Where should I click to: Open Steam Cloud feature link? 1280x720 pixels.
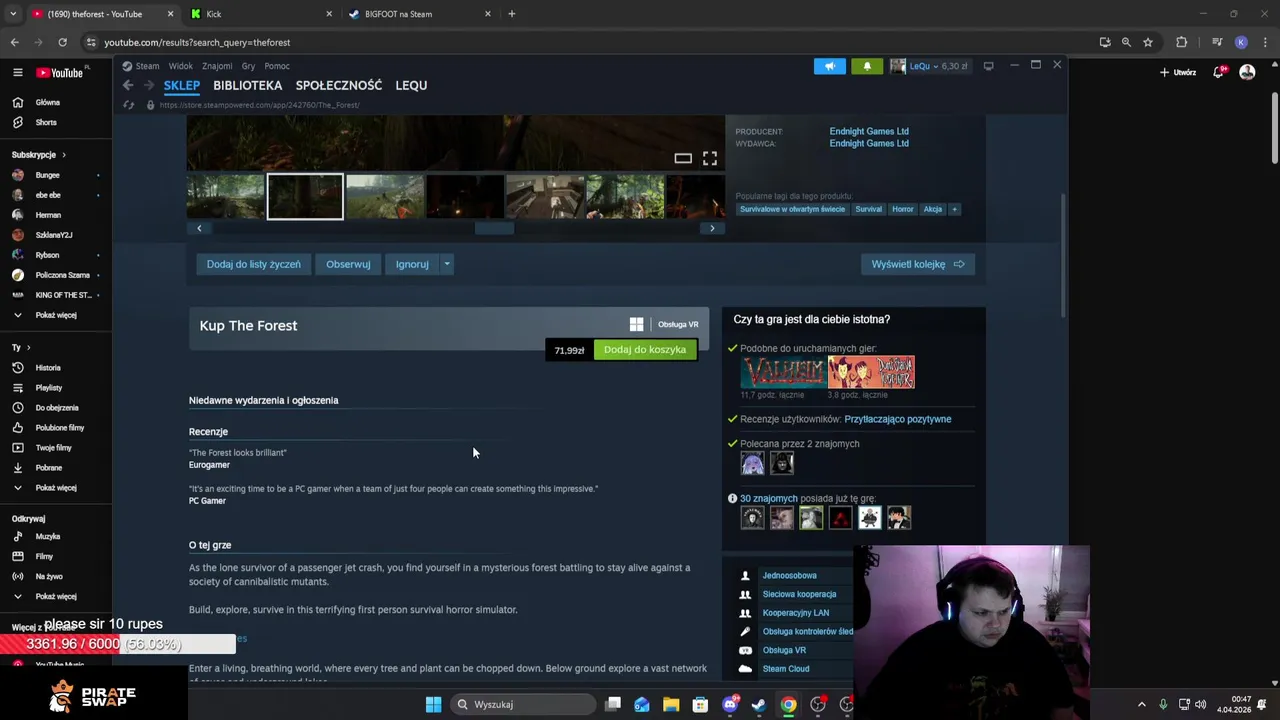tap(786, 669)
